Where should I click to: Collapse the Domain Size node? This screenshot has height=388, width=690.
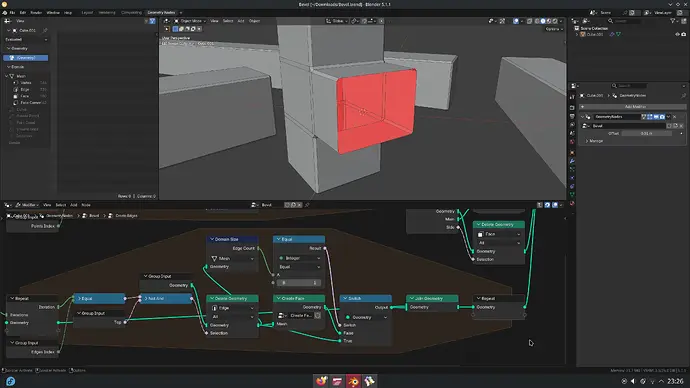point(212,239)
